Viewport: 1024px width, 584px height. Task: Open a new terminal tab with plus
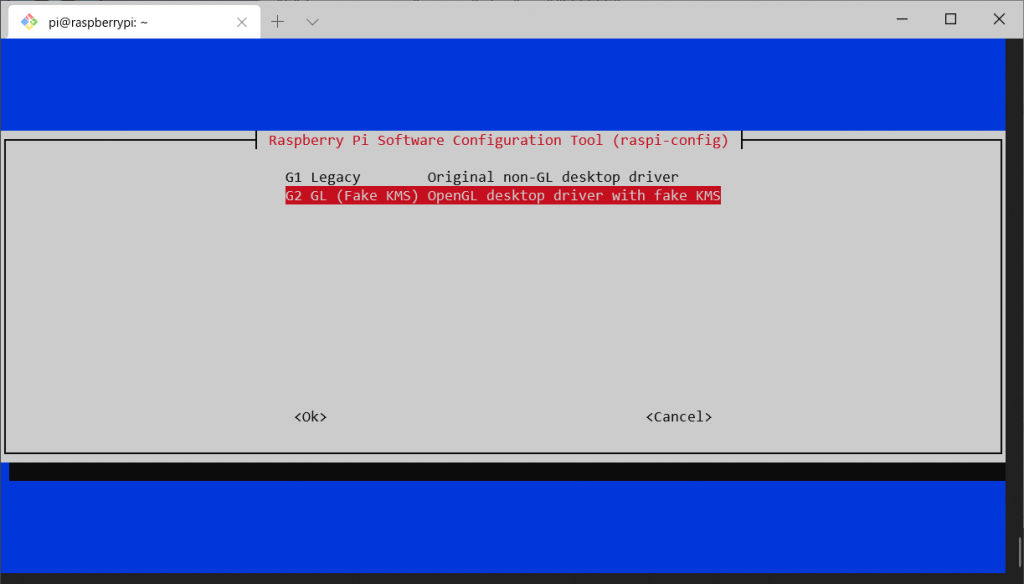click(x=278, y=22)
